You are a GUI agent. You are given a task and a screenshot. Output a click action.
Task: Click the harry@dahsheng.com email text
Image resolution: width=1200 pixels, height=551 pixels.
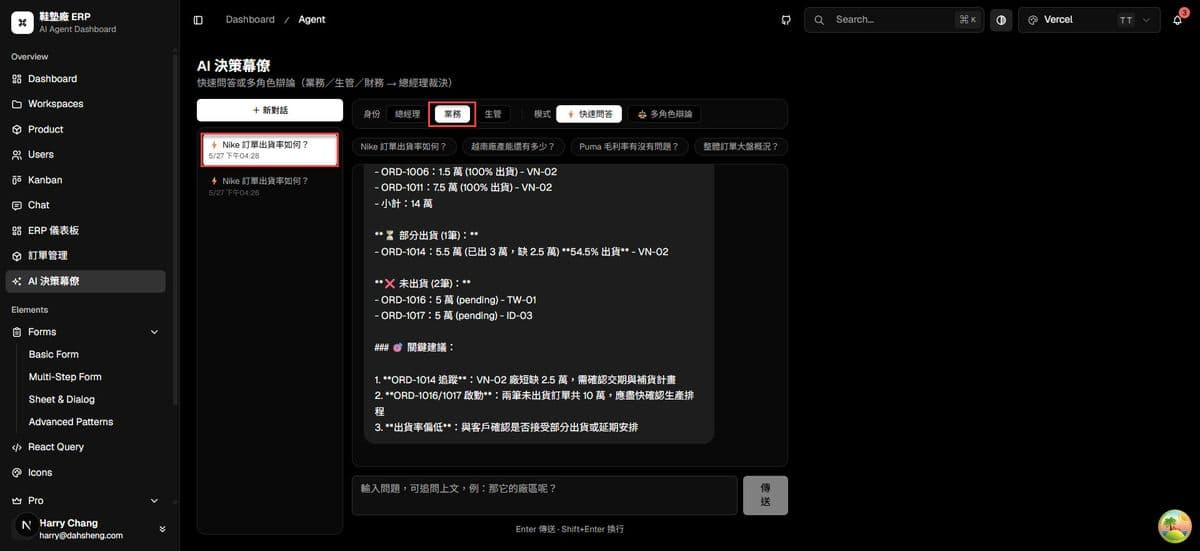point(81,536)
